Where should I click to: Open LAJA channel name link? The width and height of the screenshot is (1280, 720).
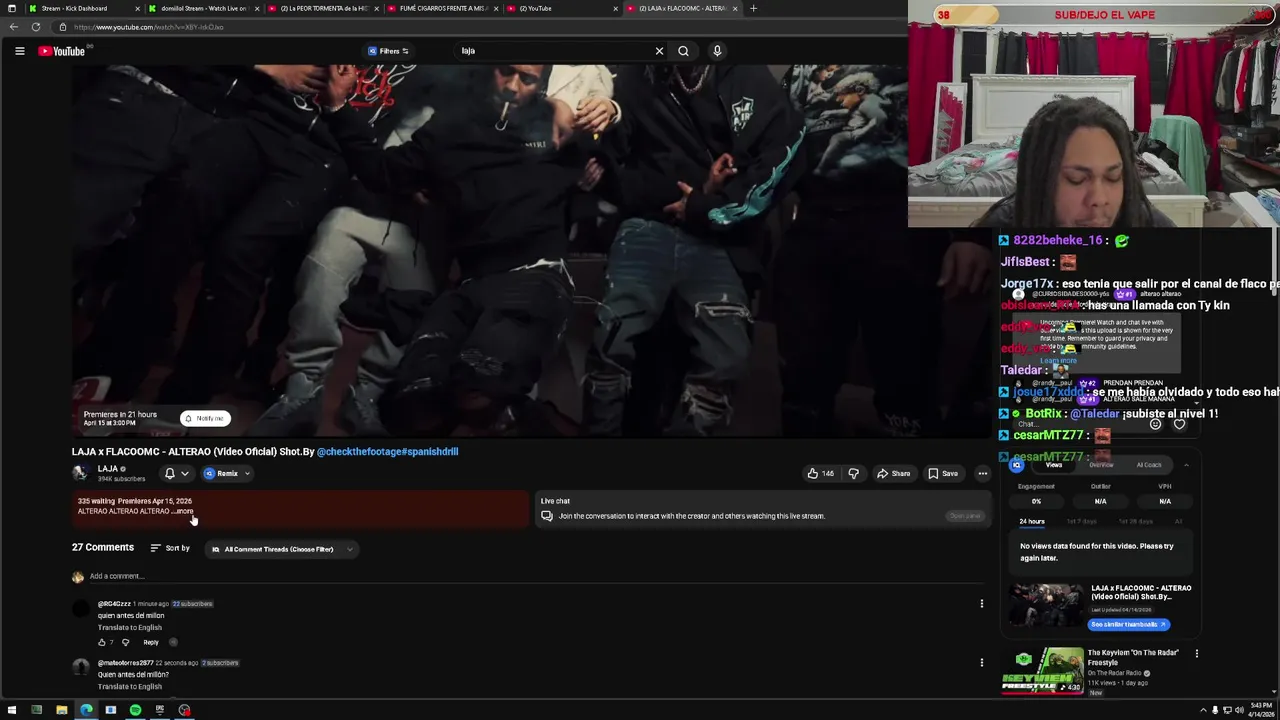(x=108, y=469)
